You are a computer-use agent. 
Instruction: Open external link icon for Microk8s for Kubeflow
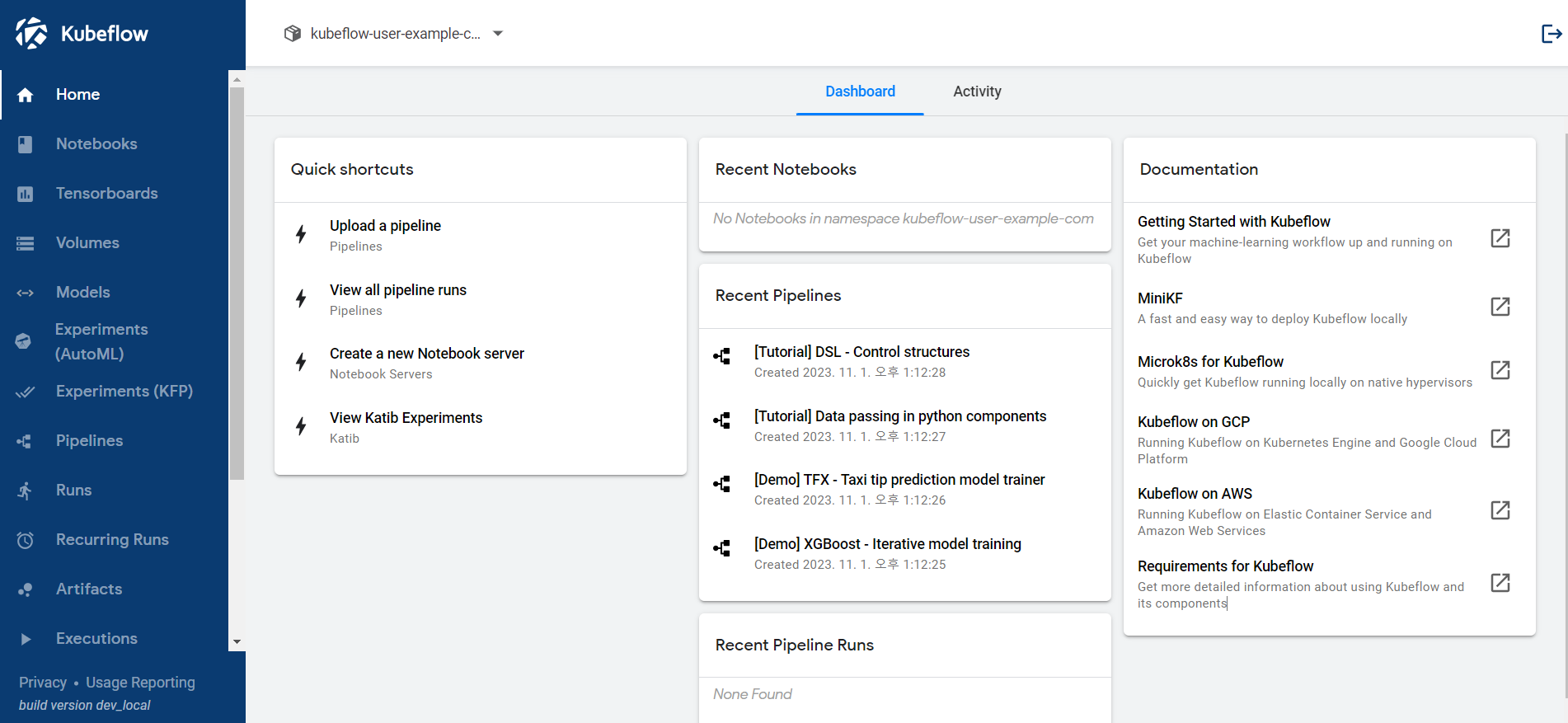click(x=1500, y=370)
